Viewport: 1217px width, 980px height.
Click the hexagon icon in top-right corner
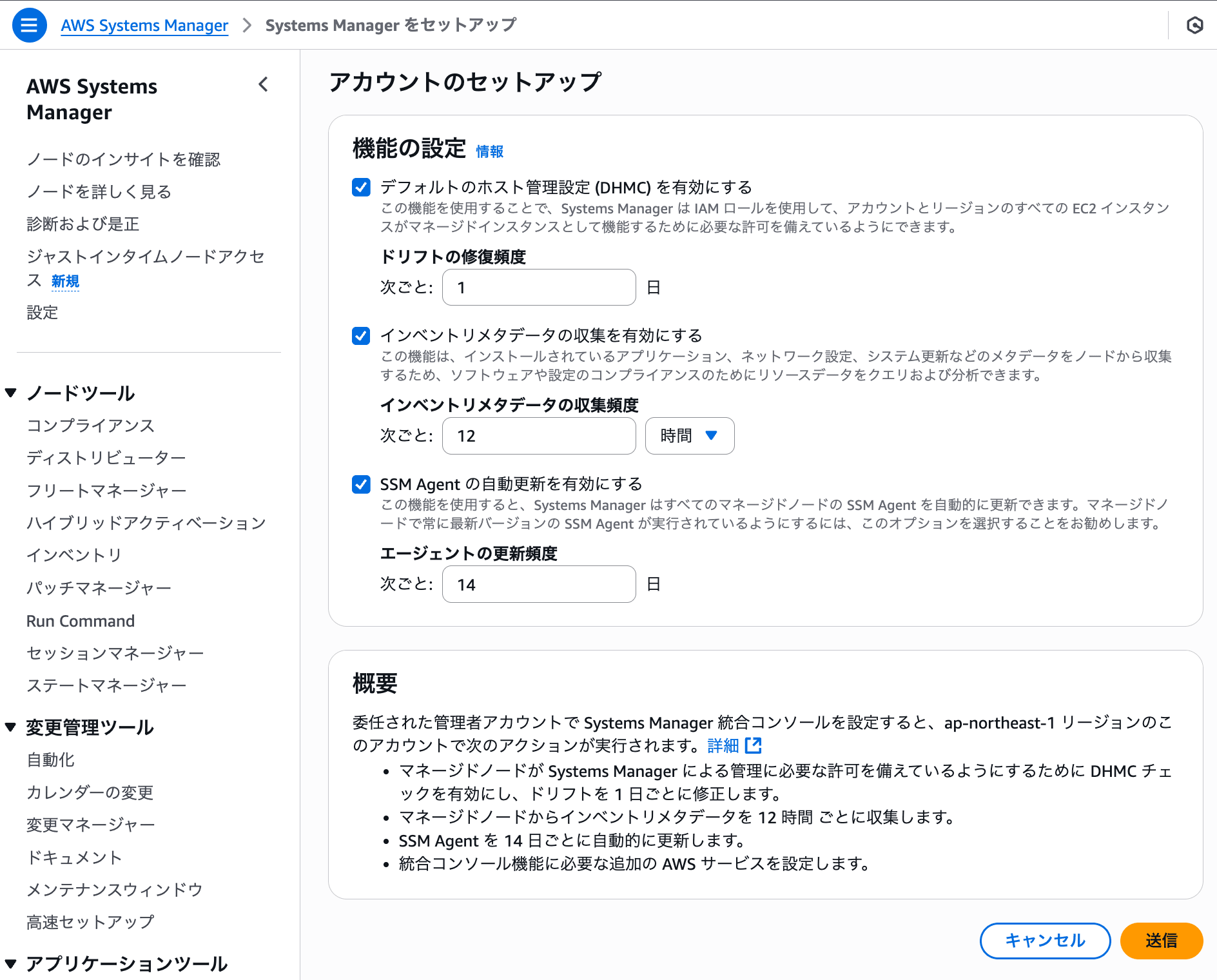tap(1194, 25)
